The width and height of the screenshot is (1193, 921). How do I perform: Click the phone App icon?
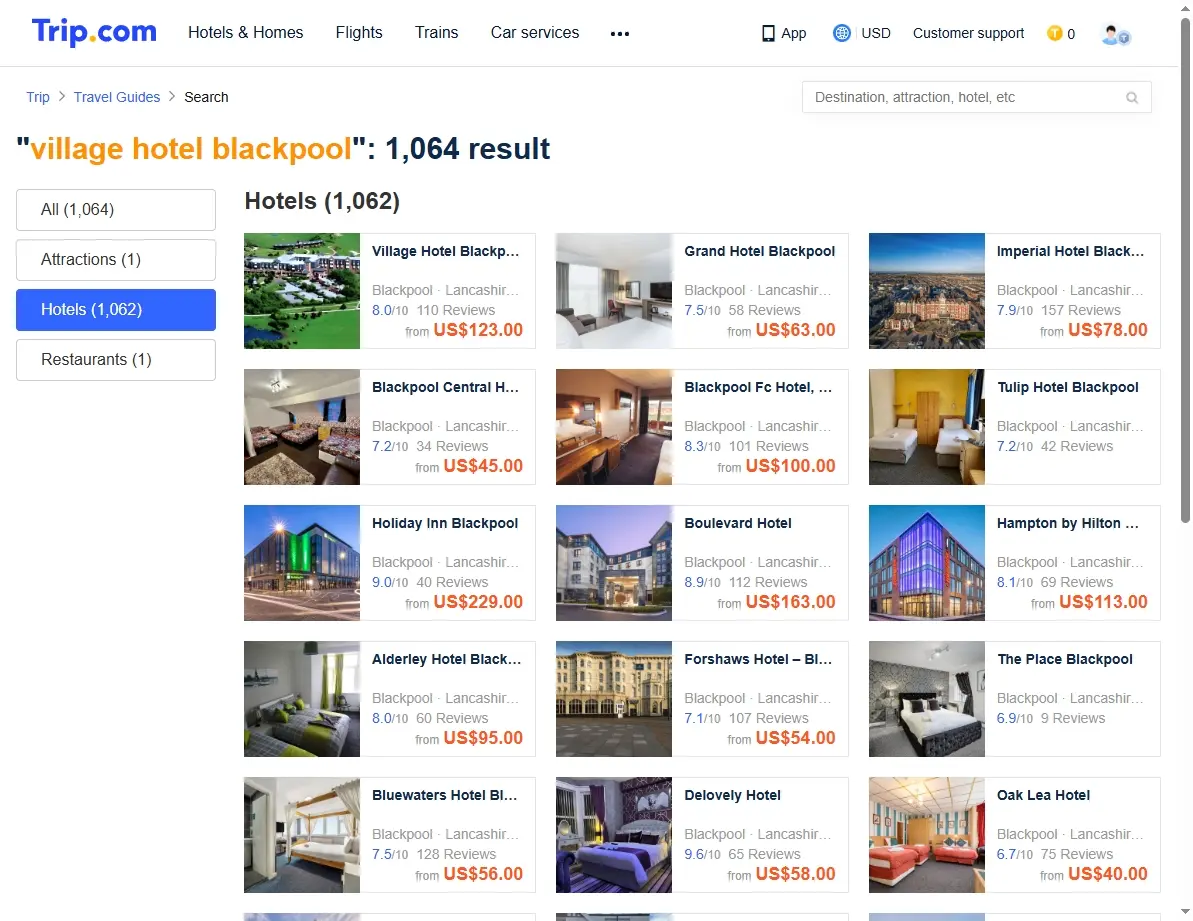pos(768,33)
